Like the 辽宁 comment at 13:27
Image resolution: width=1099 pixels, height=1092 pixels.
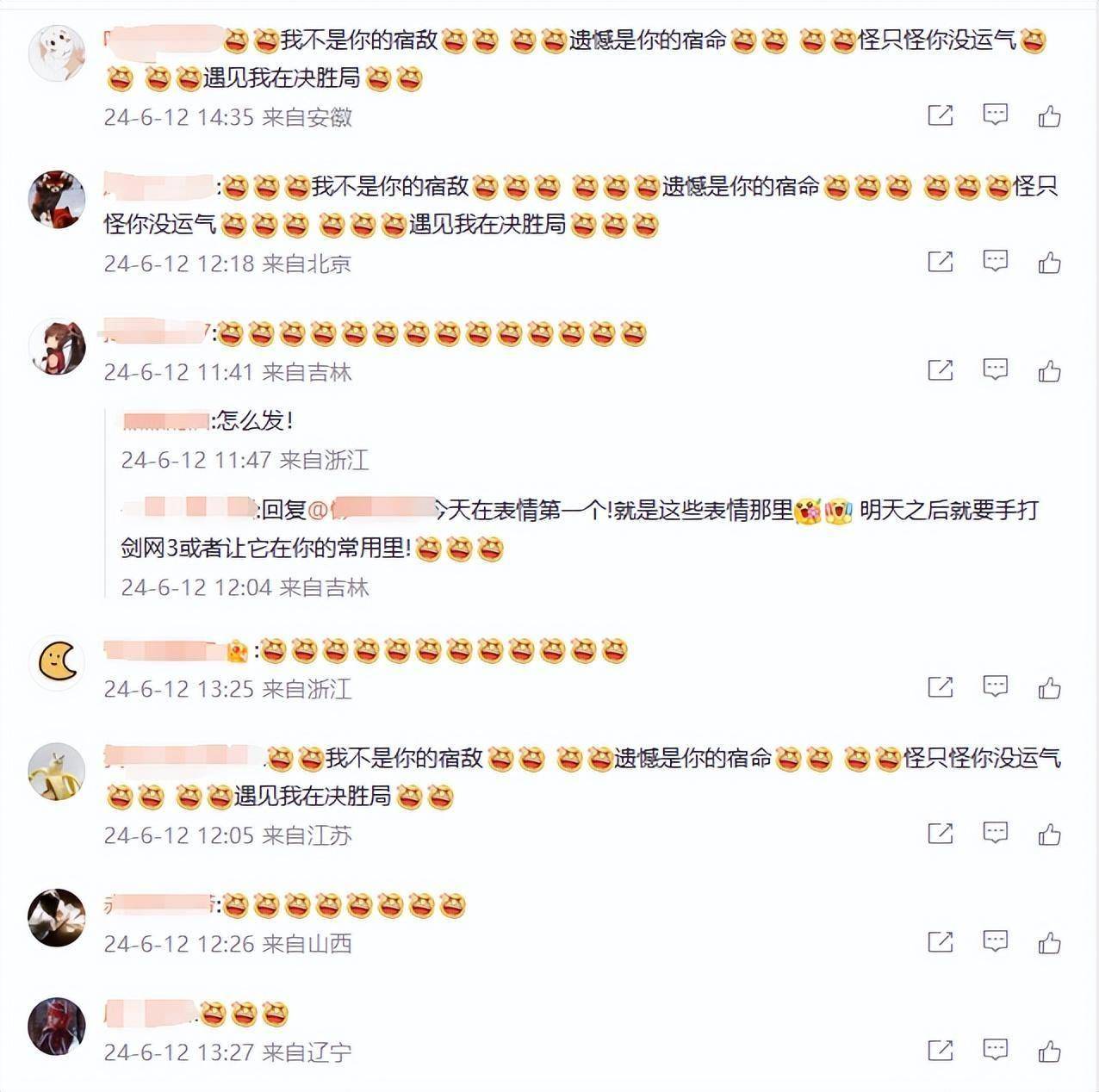(x=1049, y=1052)
